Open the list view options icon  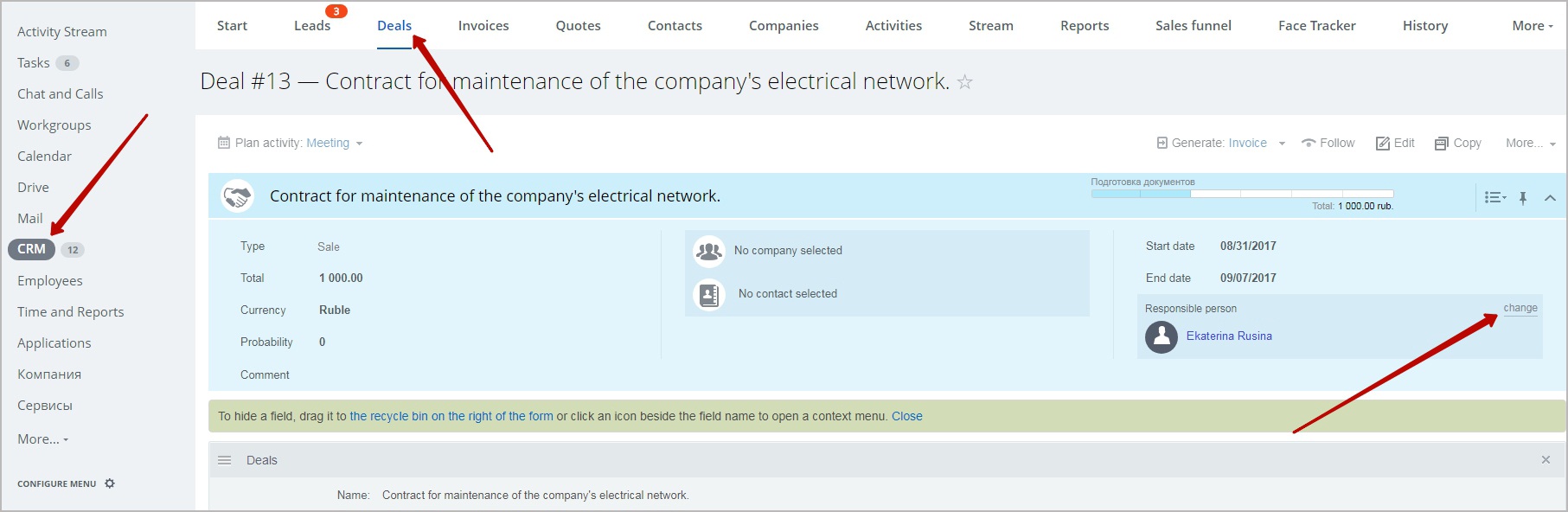coord(1495,197)
